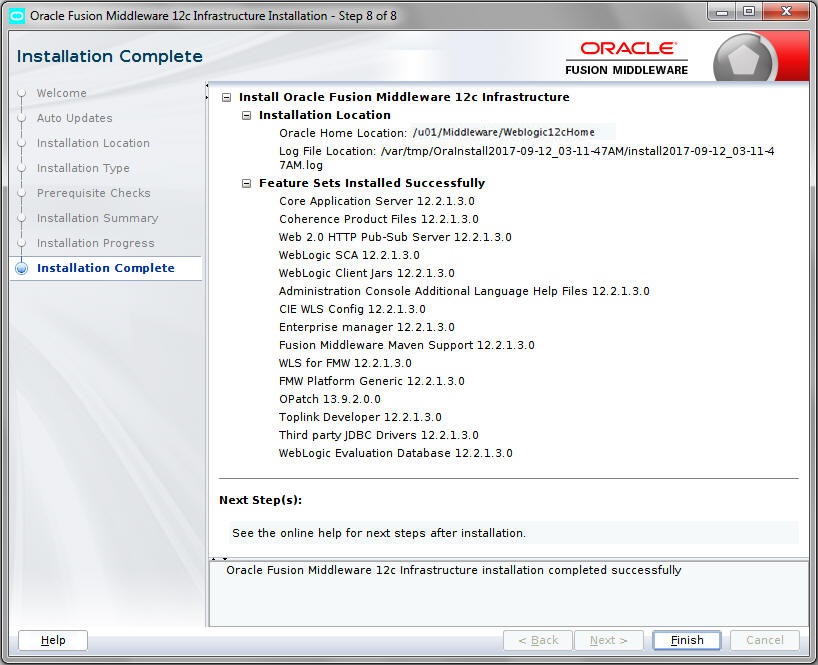Click the Oracle Home Location path field

[x=513, y=132]
